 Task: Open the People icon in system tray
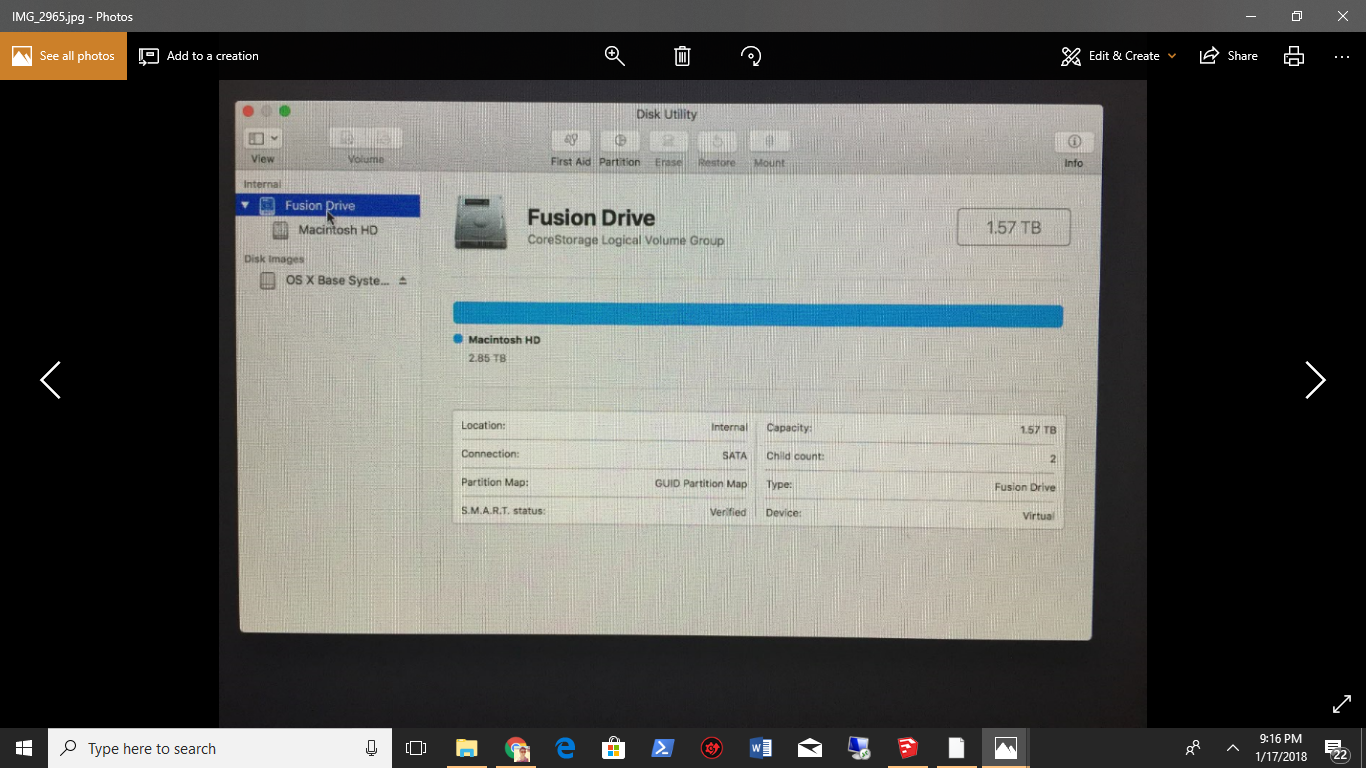coord(1193,748)
